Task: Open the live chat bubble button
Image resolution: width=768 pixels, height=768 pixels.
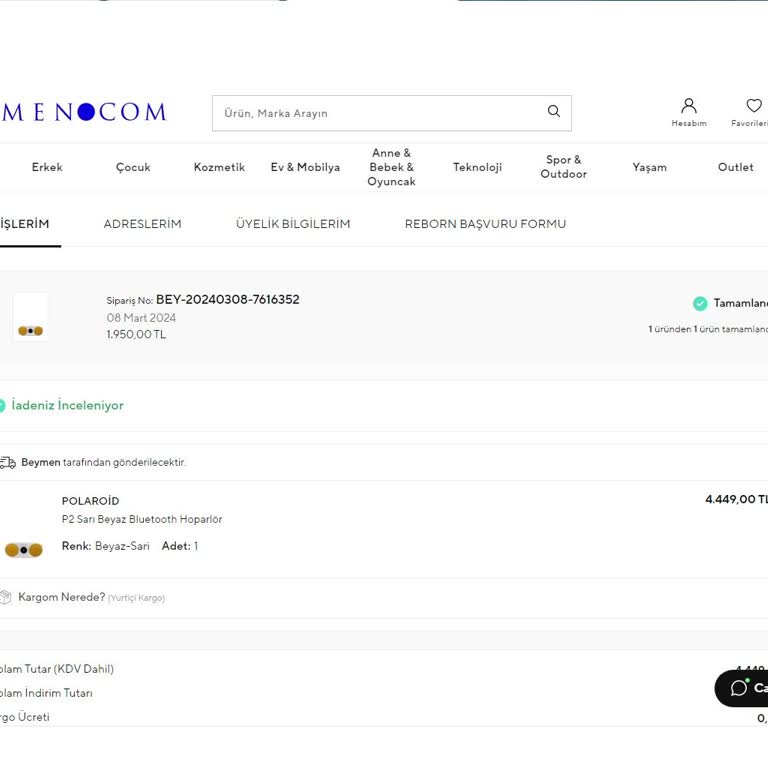Action: 741,688
